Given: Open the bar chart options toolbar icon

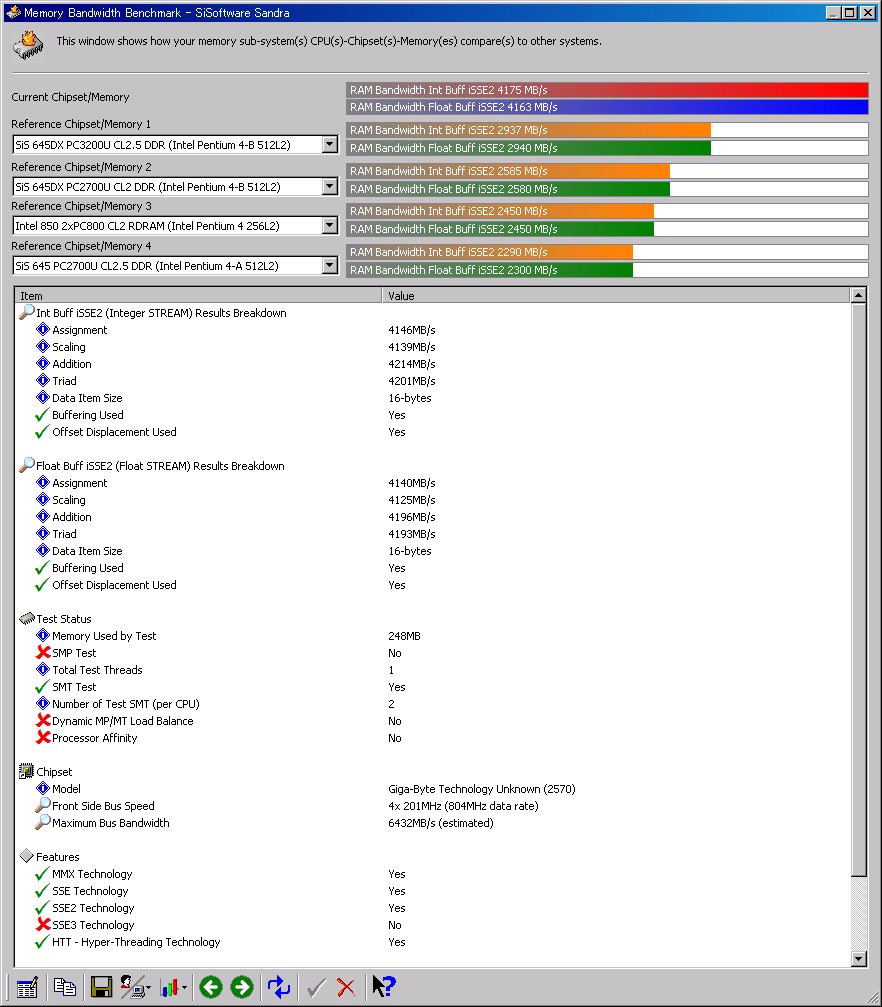Looking at the screenshot, I should pyautogui.click(x=173, y=987).
